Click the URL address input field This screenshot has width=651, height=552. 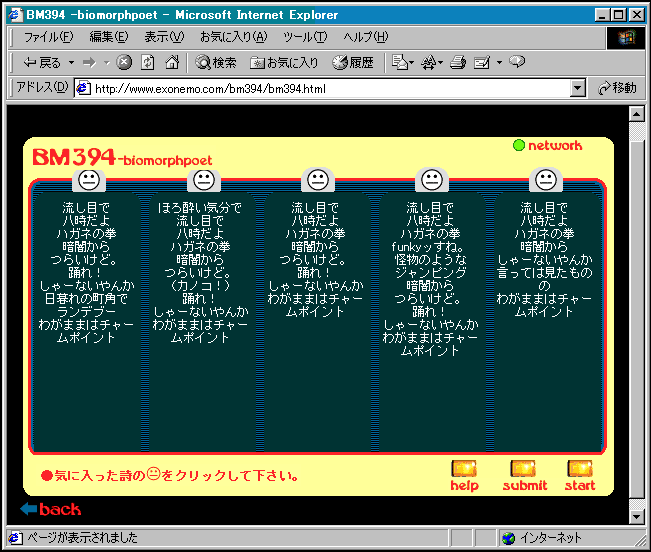[x=330, y=88]
